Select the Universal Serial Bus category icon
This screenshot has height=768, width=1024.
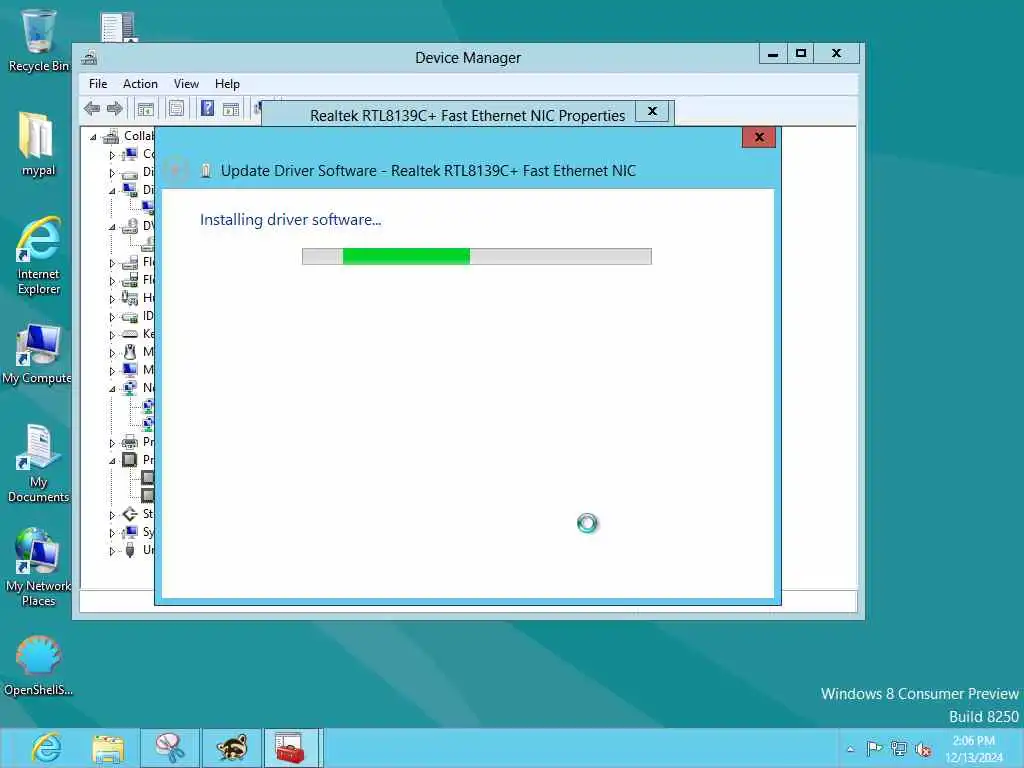(130, 550)
